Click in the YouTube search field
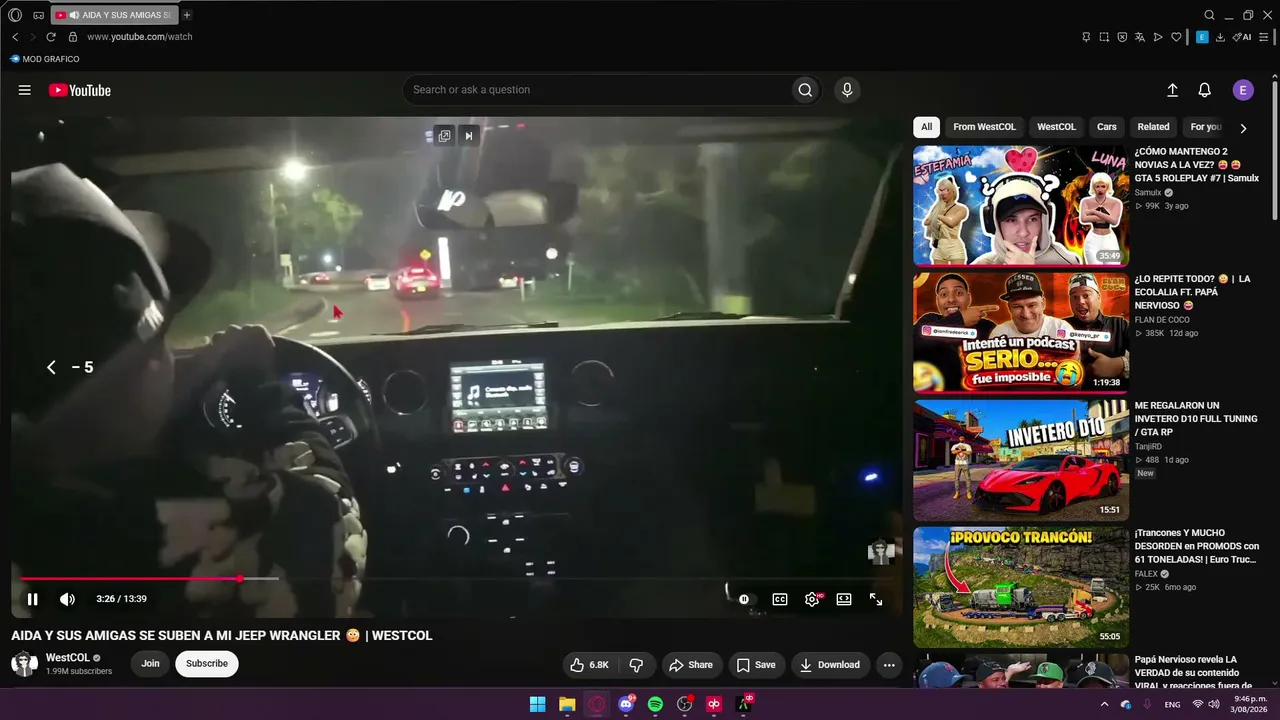 pos(595,90)
